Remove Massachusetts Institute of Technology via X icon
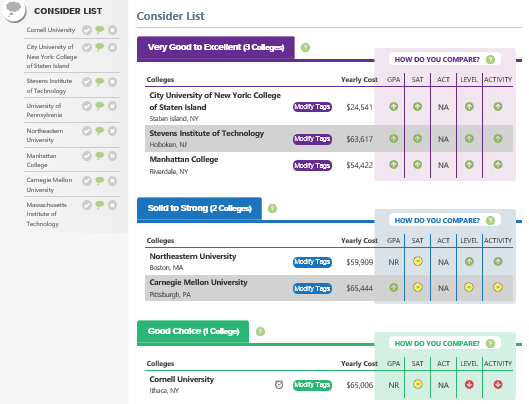This screenshot has width=529, height=404. tap(112, 205)
